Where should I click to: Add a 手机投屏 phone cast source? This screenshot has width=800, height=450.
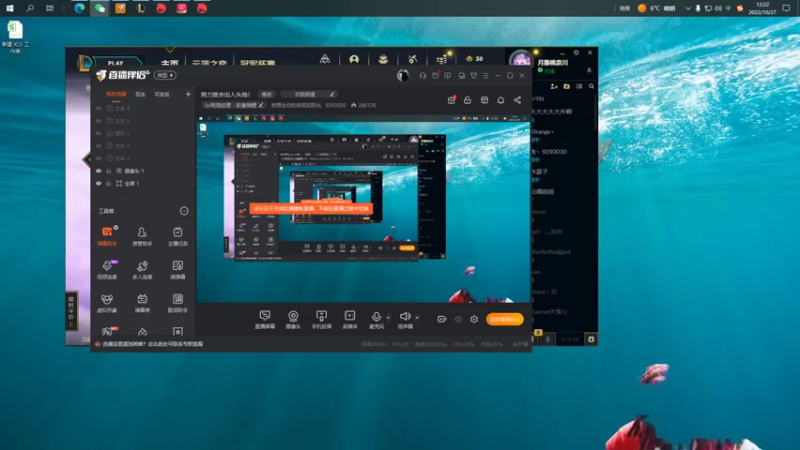pos(321,319)
